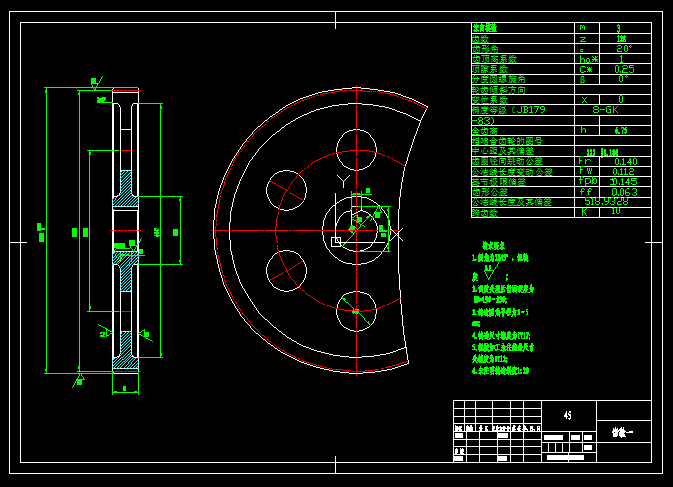
Task: Click the 'Y' axis label of UCS icon
Action: (343, 181)
